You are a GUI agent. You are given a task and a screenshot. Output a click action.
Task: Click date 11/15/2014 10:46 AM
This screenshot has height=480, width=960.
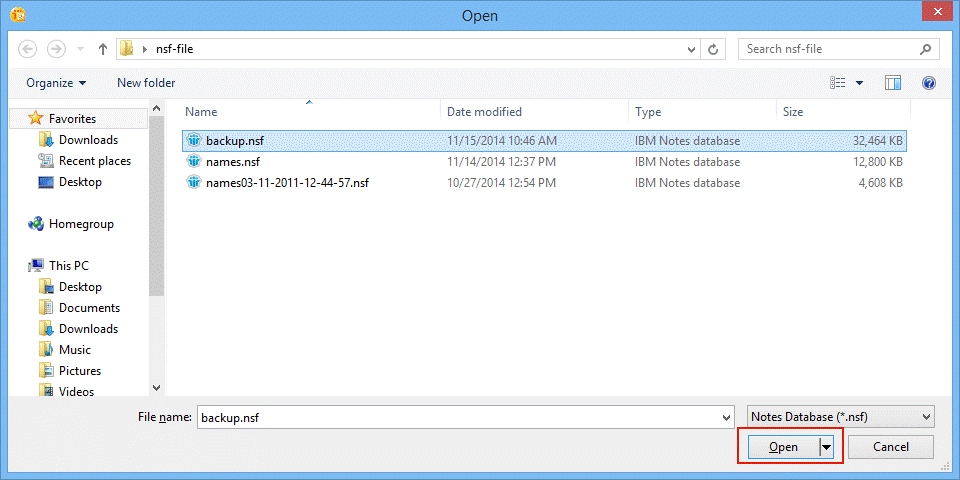point(501,141)
